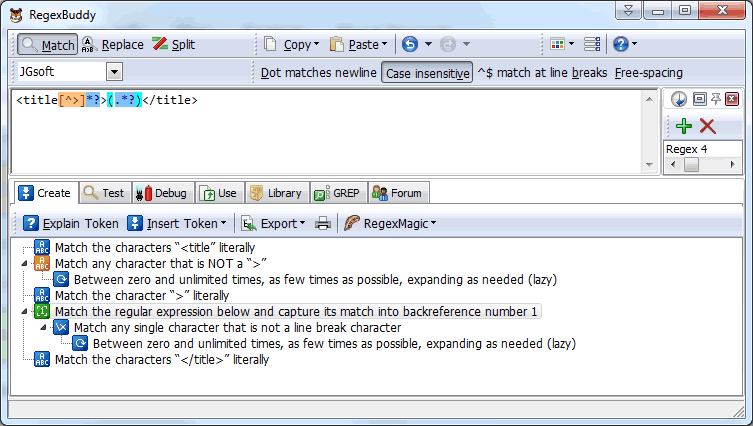Open the RegexMagic dropdown

coord(389,223)
